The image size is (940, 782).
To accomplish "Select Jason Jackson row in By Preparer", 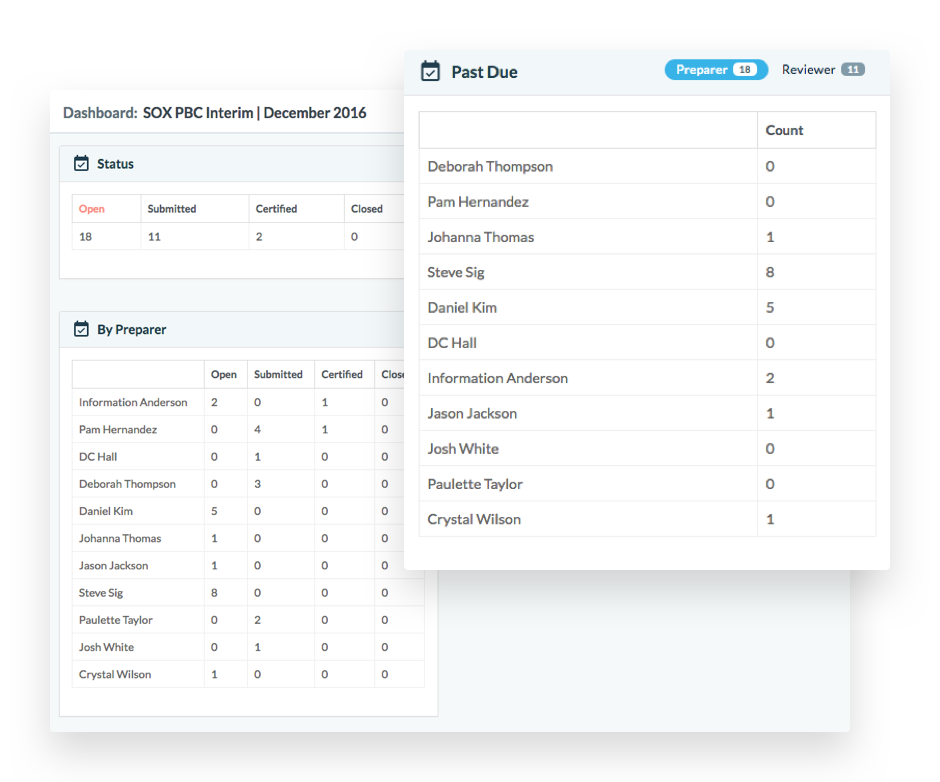I will coord(248,566).
